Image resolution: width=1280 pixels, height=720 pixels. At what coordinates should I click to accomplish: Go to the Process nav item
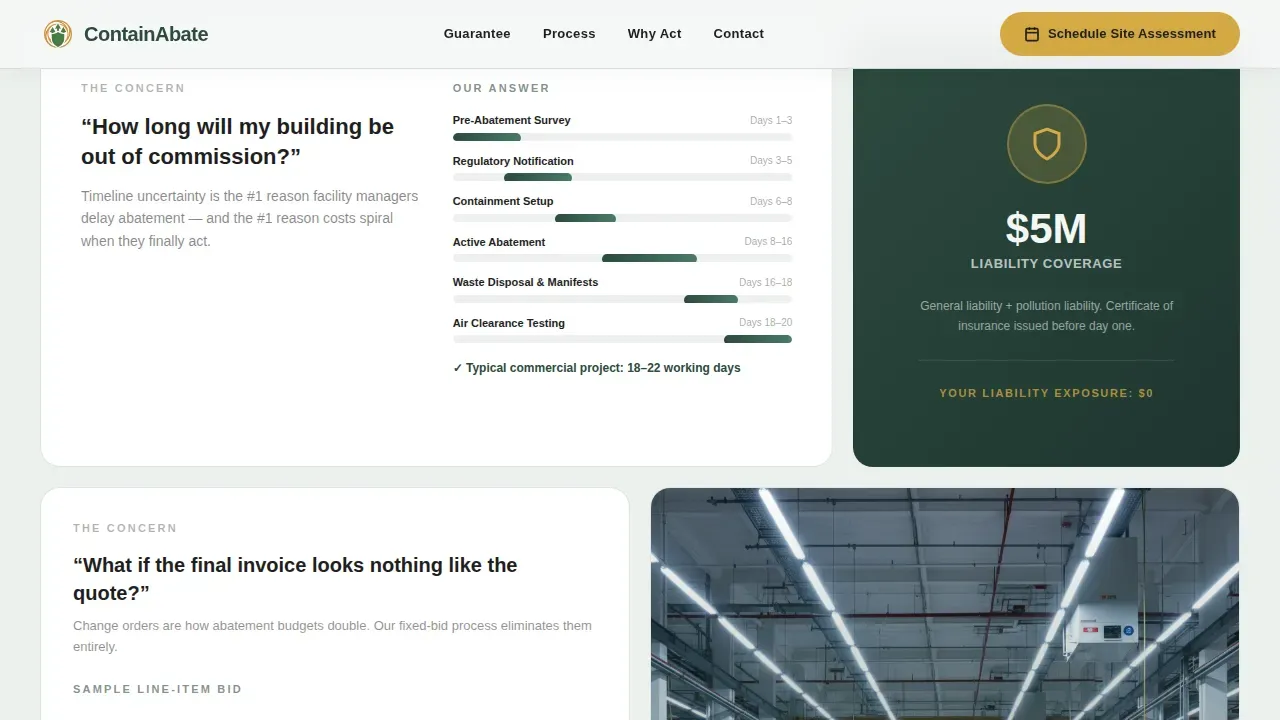coord(569,34)
